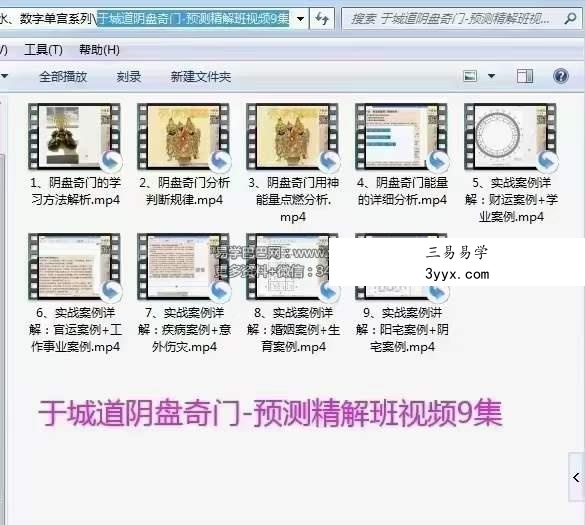Open the 帮助(H) menu

tap(99, 49)
